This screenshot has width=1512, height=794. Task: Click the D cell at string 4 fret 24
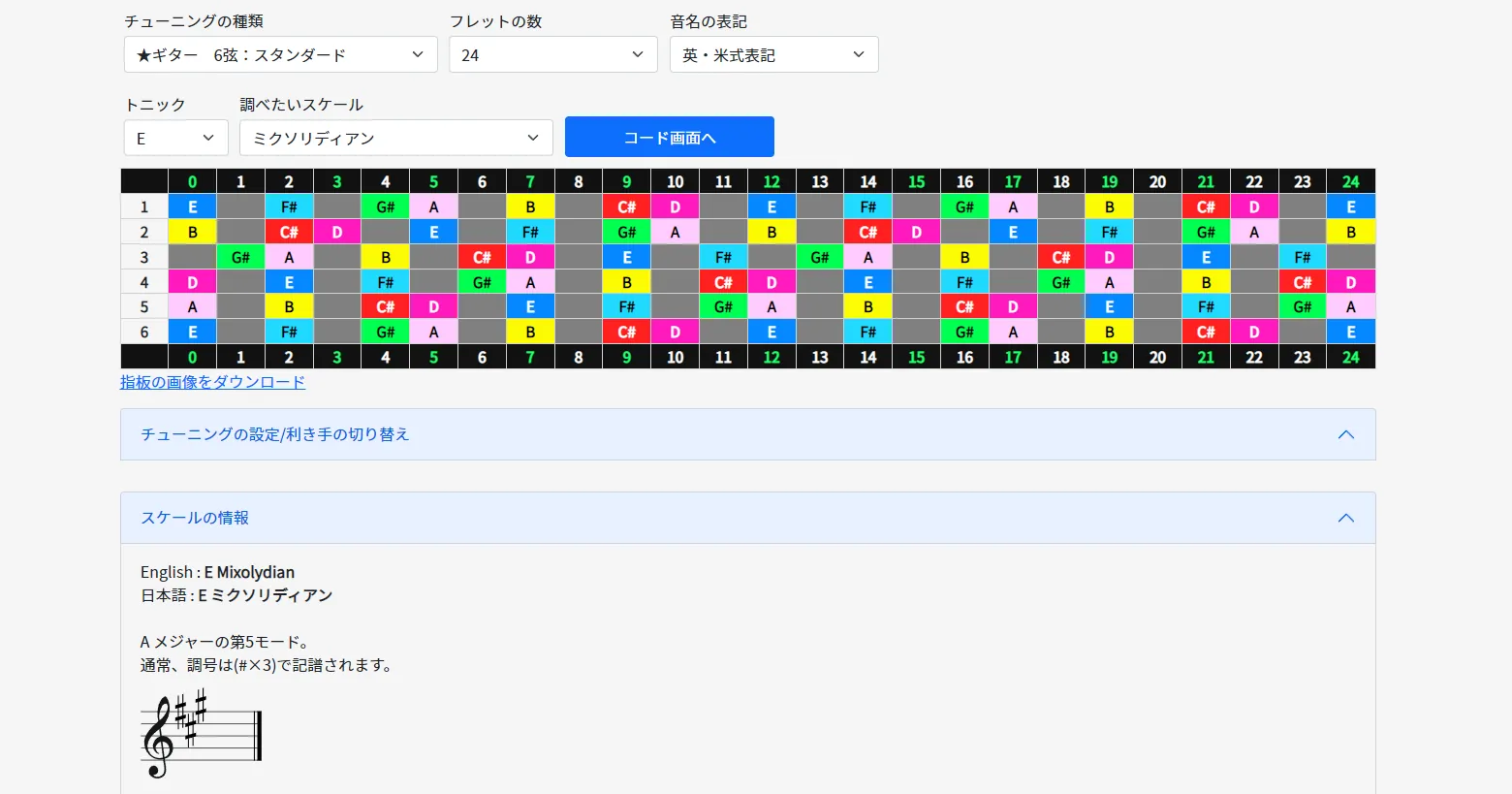pos(1351,282)
